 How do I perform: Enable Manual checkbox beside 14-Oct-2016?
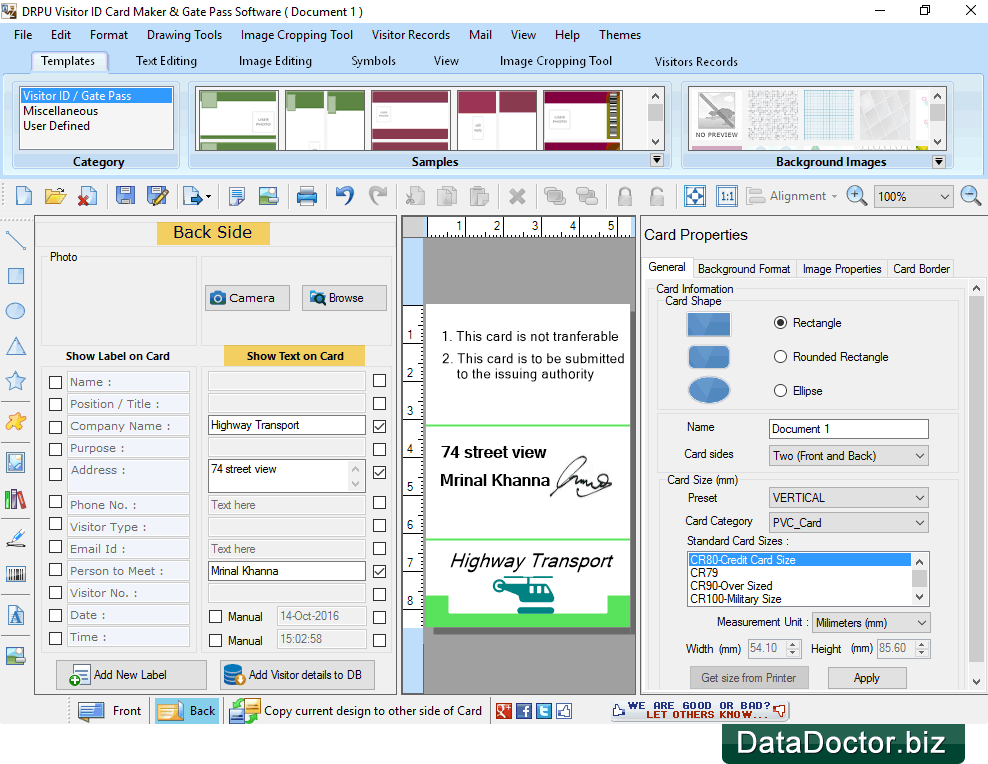pyautogui.click(x=215, y=617)
